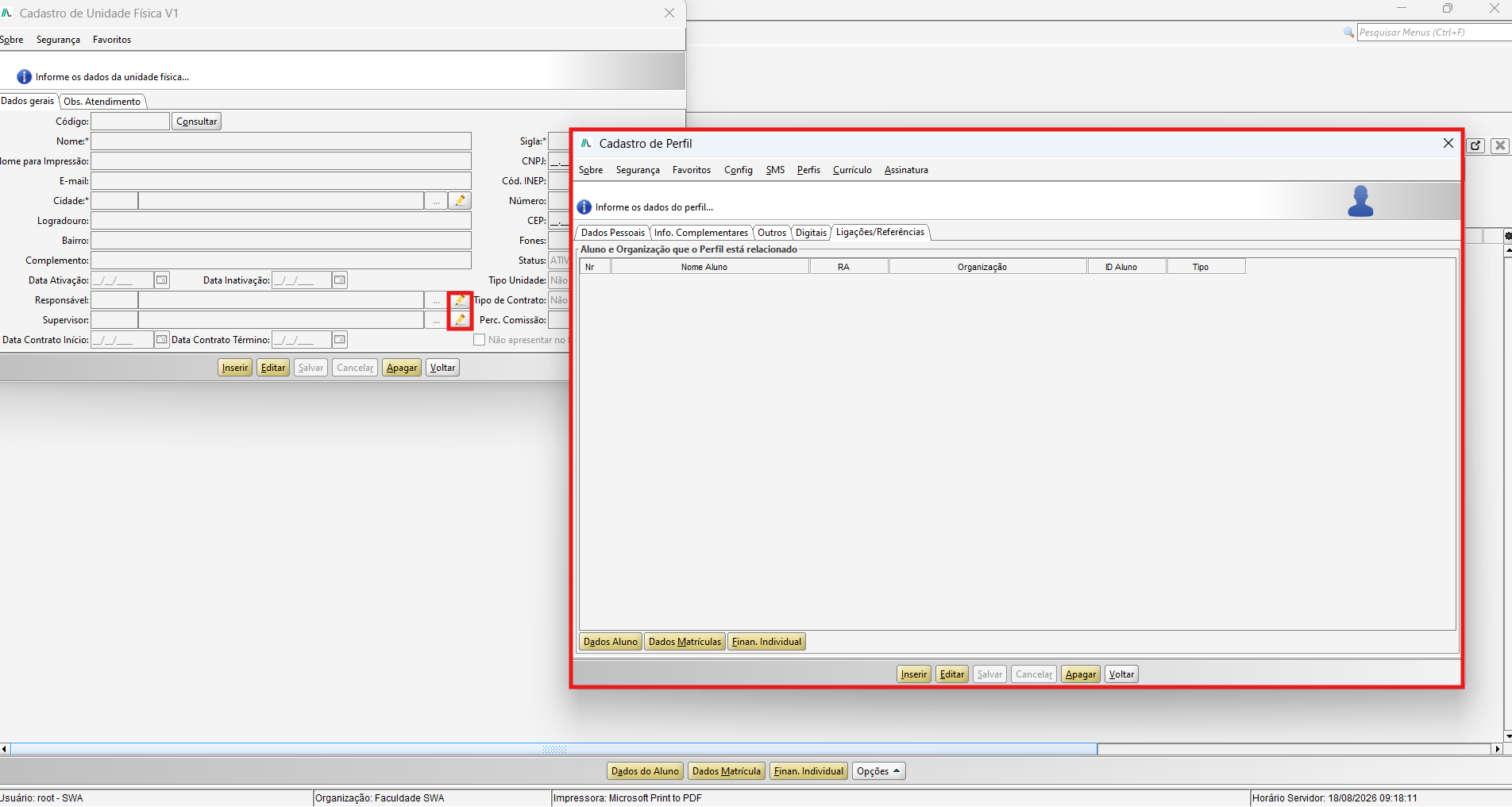The width and height of the screenshot is (1512, 807).
Task: Switch to the Outros tab
Action: point(771,233)
